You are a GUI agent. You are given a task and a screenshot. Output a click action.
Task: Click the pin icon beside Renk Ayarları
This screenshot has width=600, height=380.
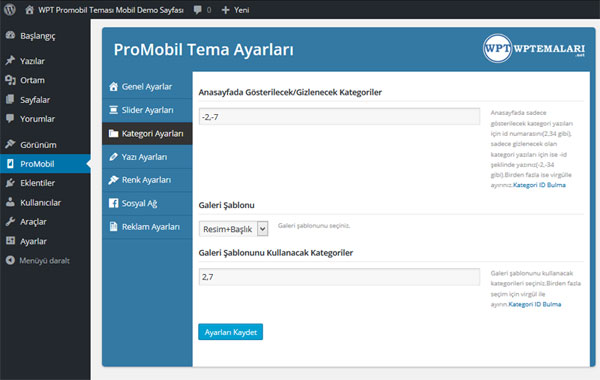113,180
